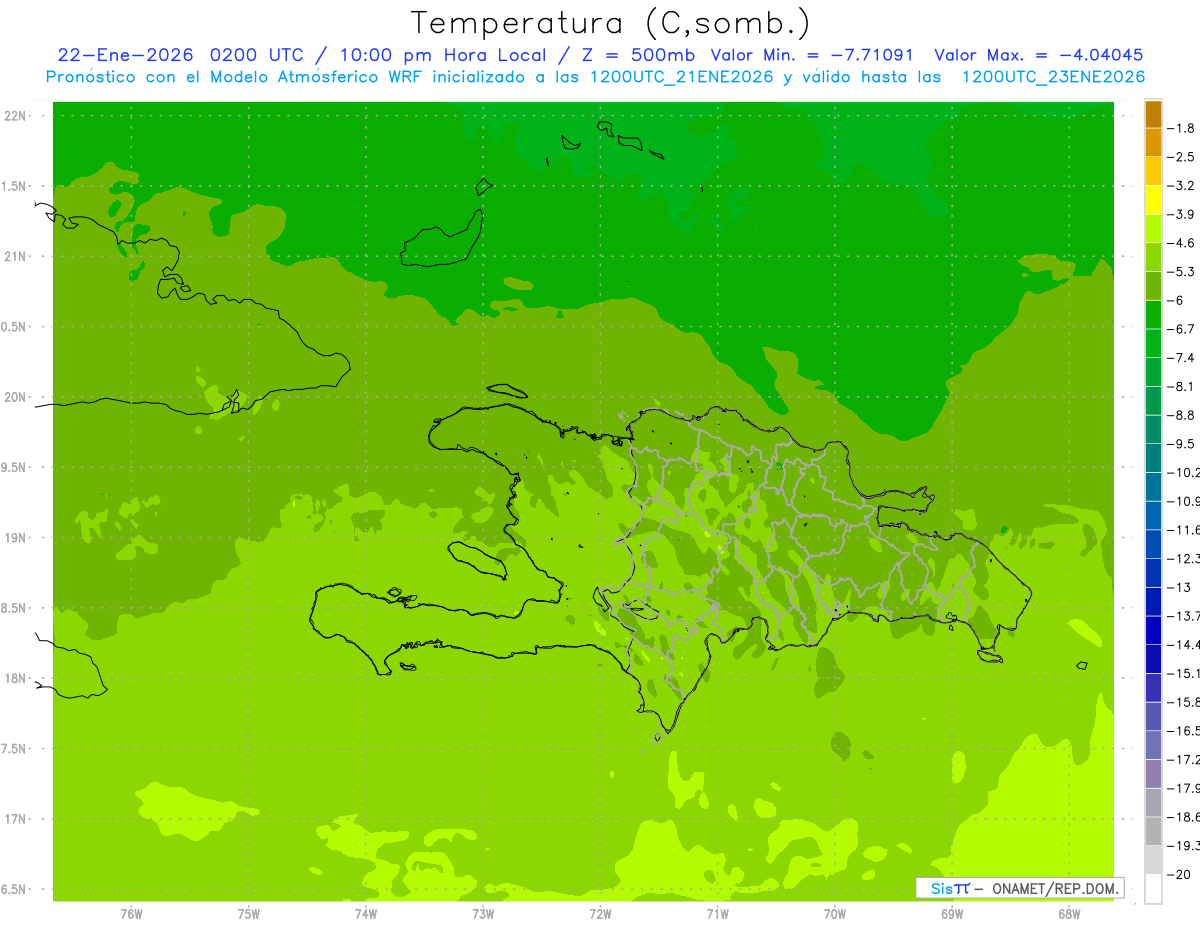Click the '1200UTC_23ENE2026' valid-until time text

(1053, 77)
